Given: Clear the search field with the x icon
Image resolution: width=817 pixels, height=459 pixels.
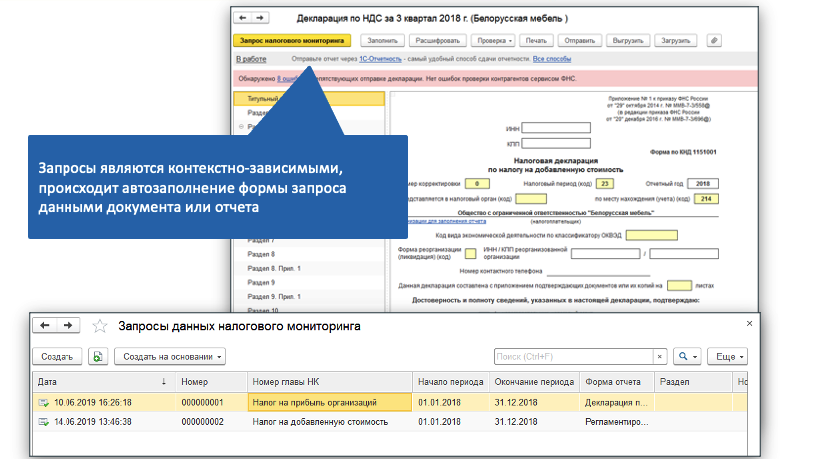Looking at the screenshot, I should coord(659,356).
